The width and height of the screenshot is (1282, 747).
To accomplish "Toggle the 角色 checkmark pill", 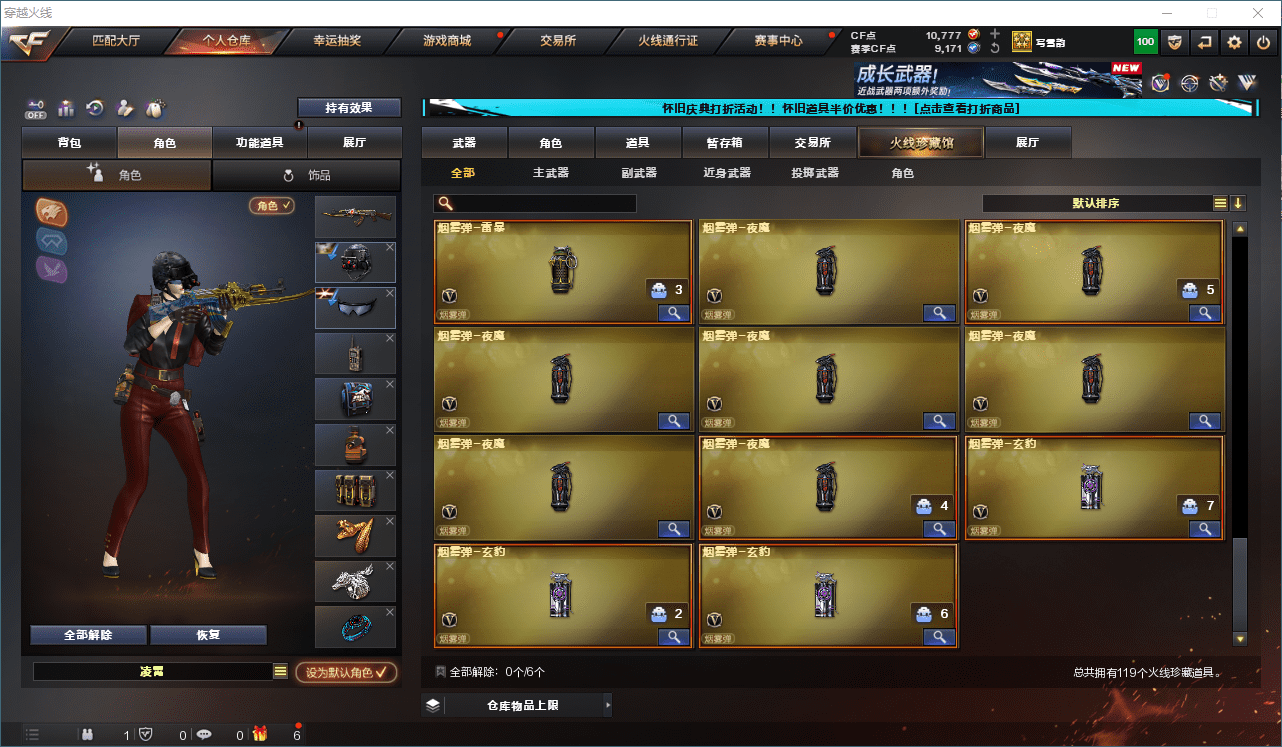I will tap(273, 205).
